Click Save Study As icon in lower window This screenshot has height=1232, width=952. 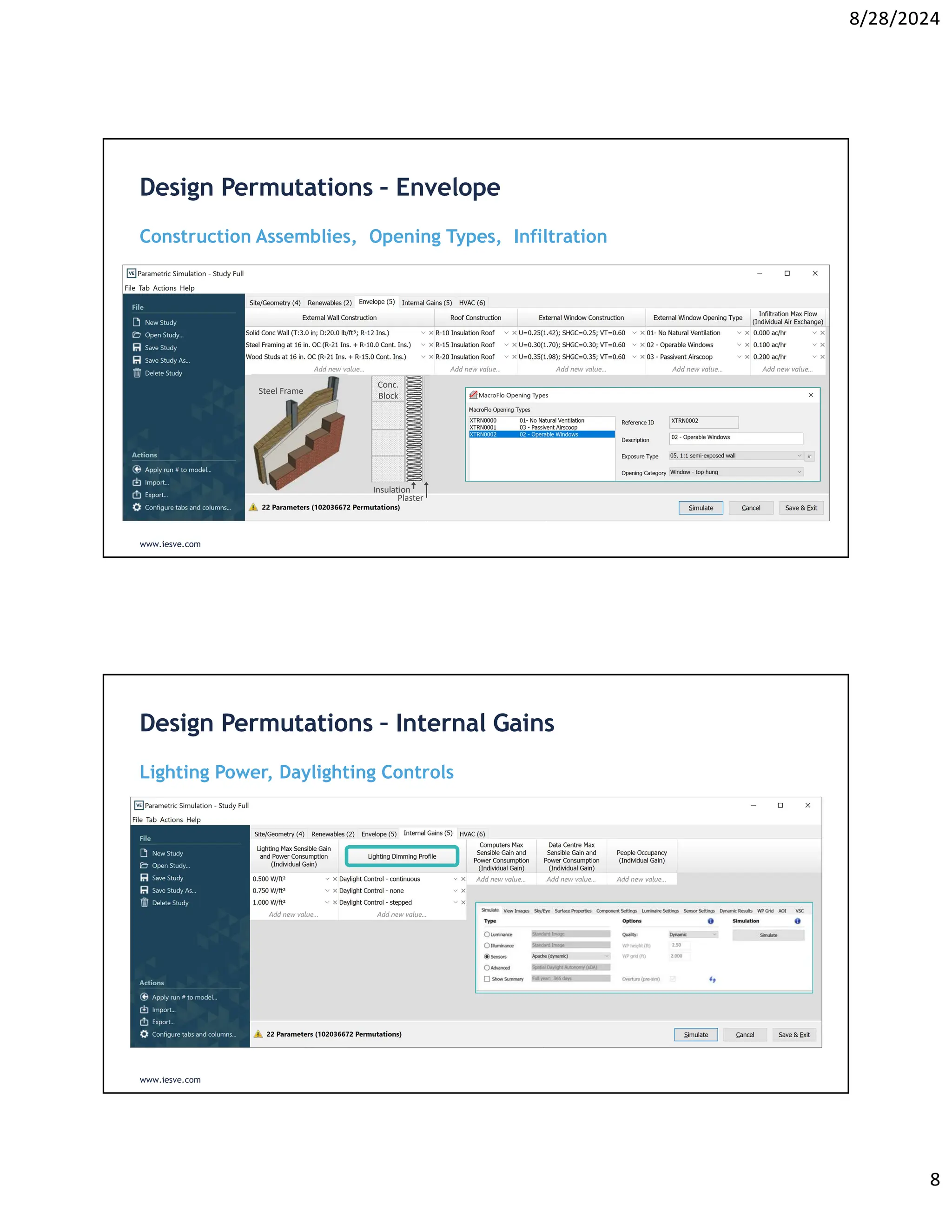(144, 890)
